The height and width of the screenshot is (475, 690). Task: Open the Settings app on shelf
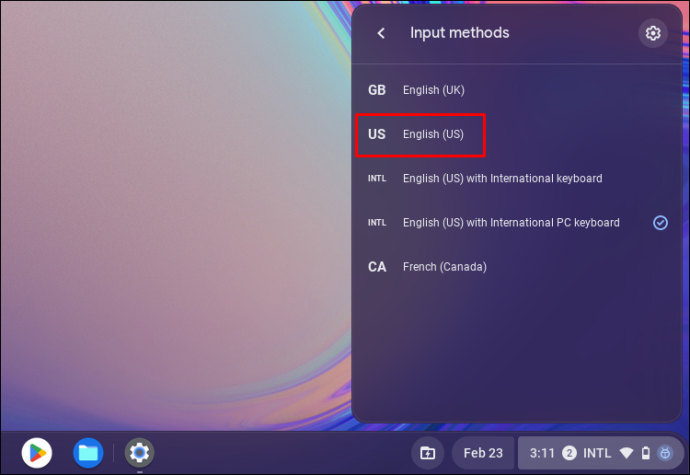click(139, 453)
